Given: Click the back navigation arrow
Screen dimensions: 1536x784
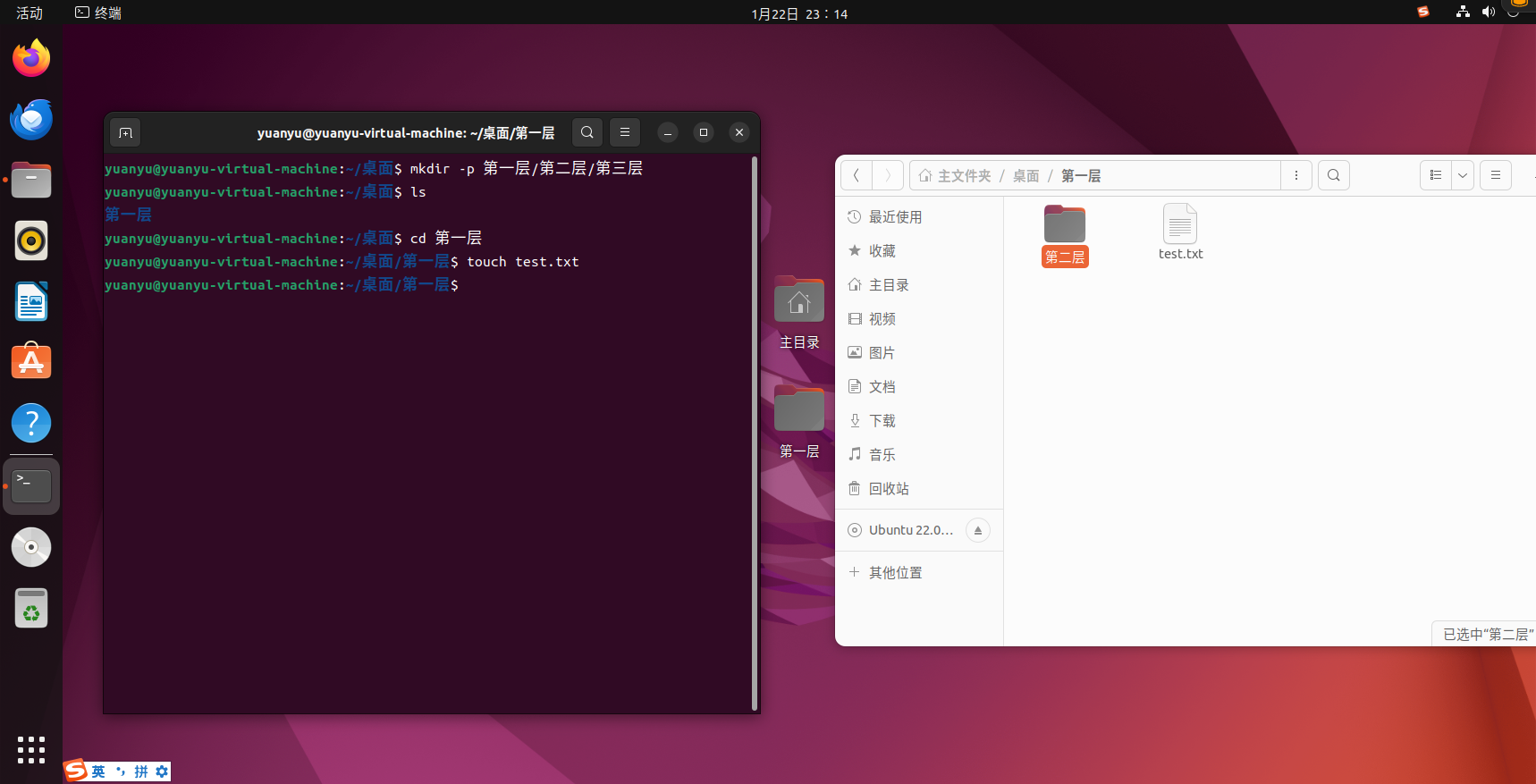Looking at the screenshot, I should click(x=857, y=175).
